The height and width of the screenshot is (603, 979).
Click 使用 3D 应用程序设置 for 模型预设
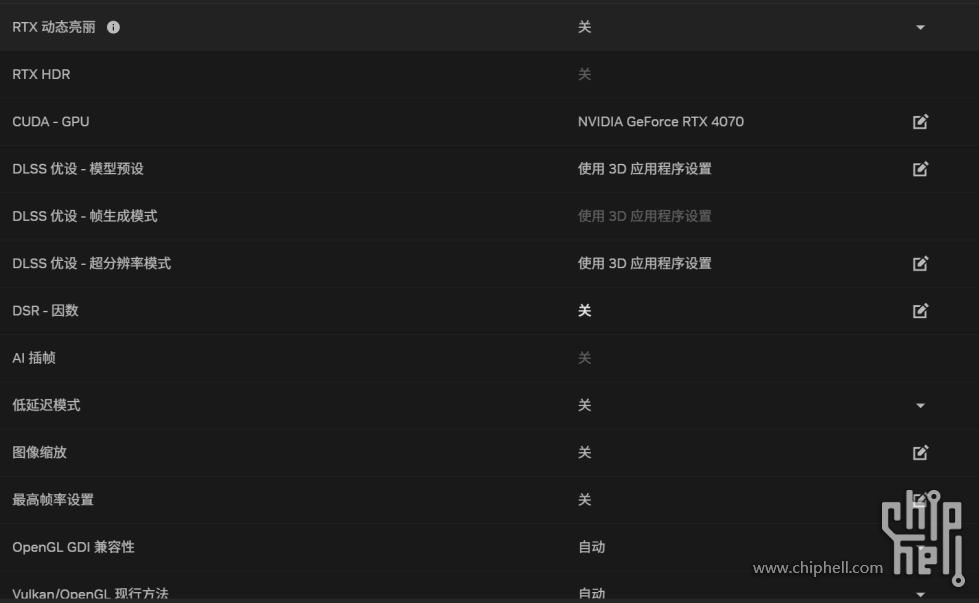pos(644,168)
